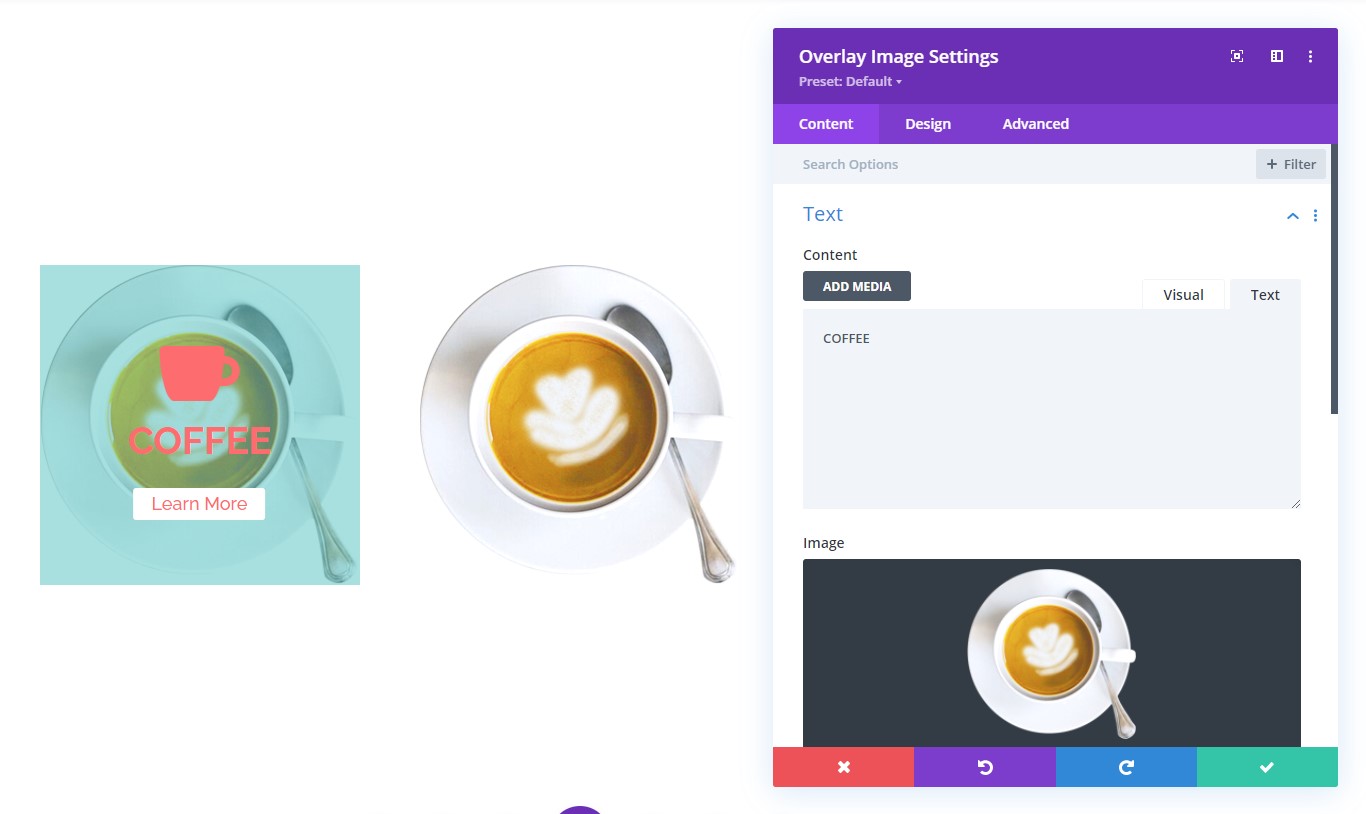Click the blue redo arrow button
The width and height of the screenshot is (1366, 814).
coord(1126,767)
